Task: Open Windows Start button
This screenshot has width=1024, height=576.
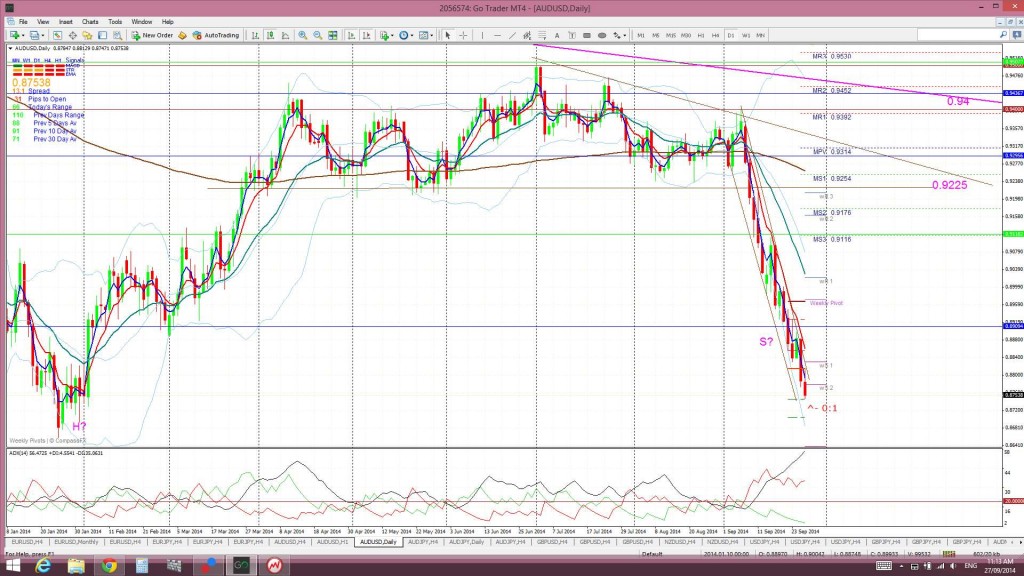Action: (12, 566)
